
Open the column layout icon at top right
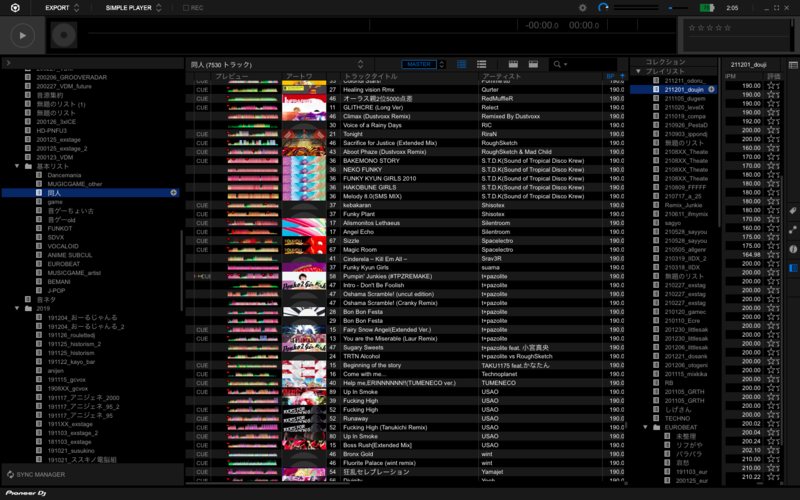click(x=793, y=65)
